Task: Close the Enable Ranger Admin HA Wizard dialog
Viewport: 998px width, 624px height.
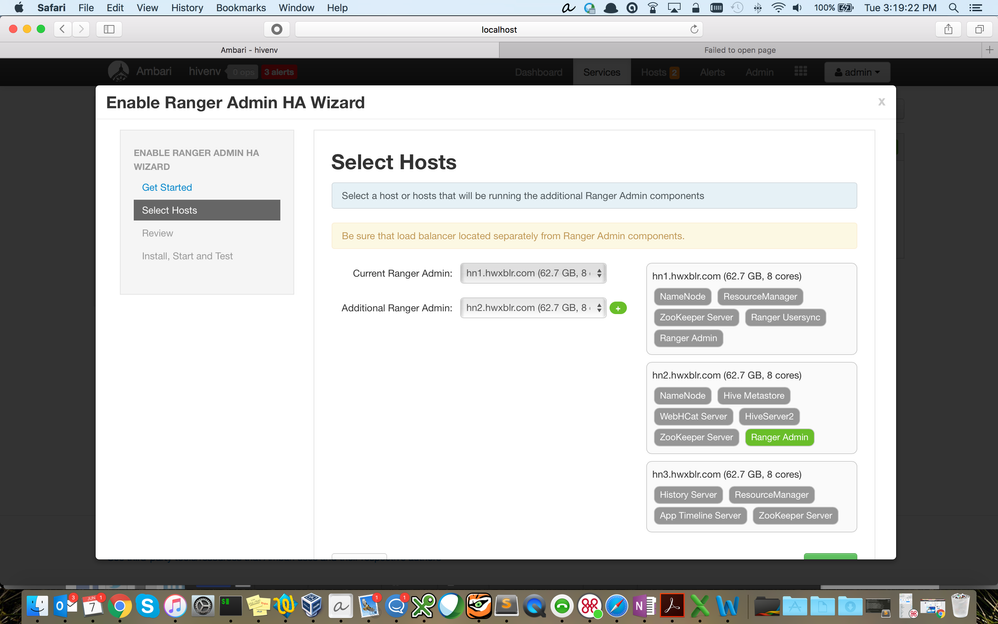Action: (x=881, y=102)
